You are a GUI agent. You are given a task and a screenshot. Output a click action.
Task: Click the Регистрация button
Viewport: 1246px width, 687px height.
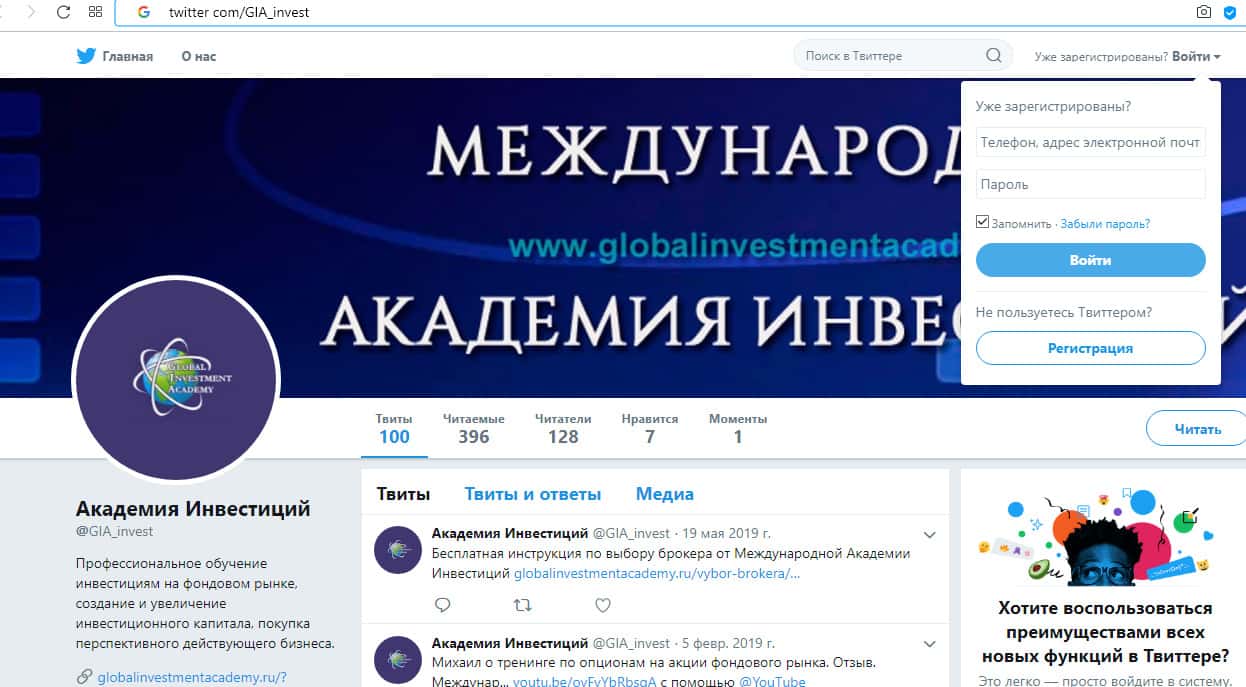point(1091,348)
